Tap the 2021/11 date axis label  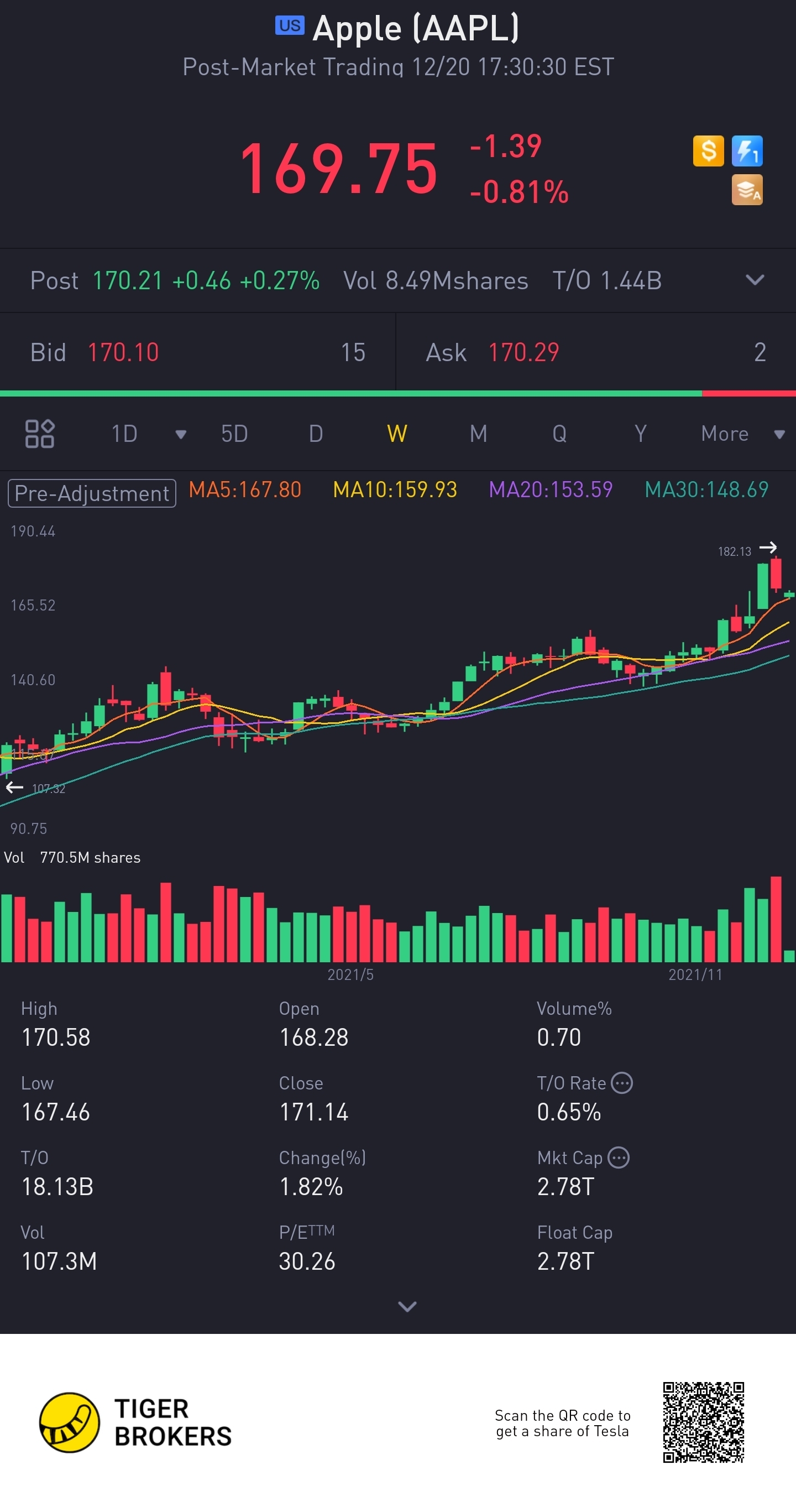click(695, 975)
